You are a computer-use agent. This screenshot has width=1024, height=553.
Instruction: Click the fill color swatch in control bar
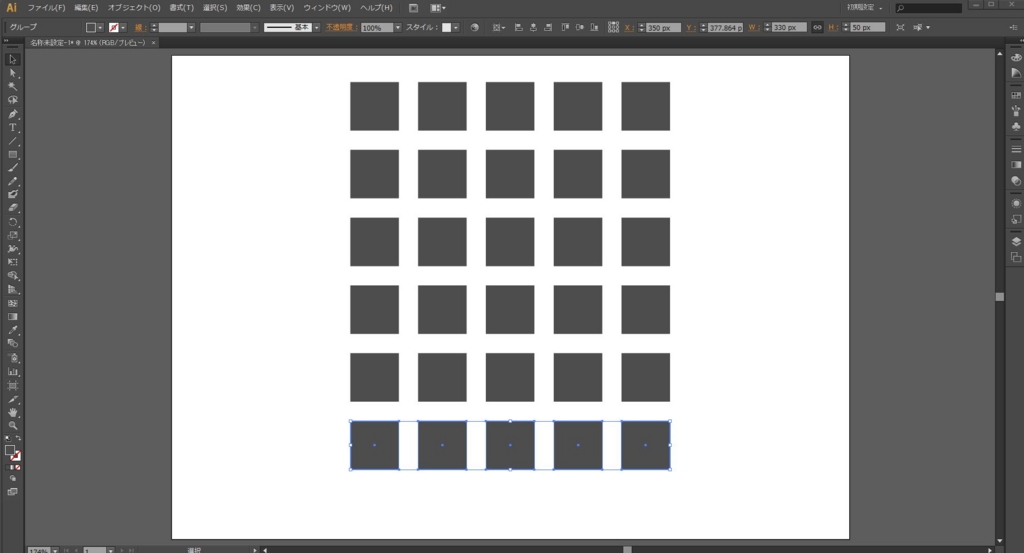(91, 27)
